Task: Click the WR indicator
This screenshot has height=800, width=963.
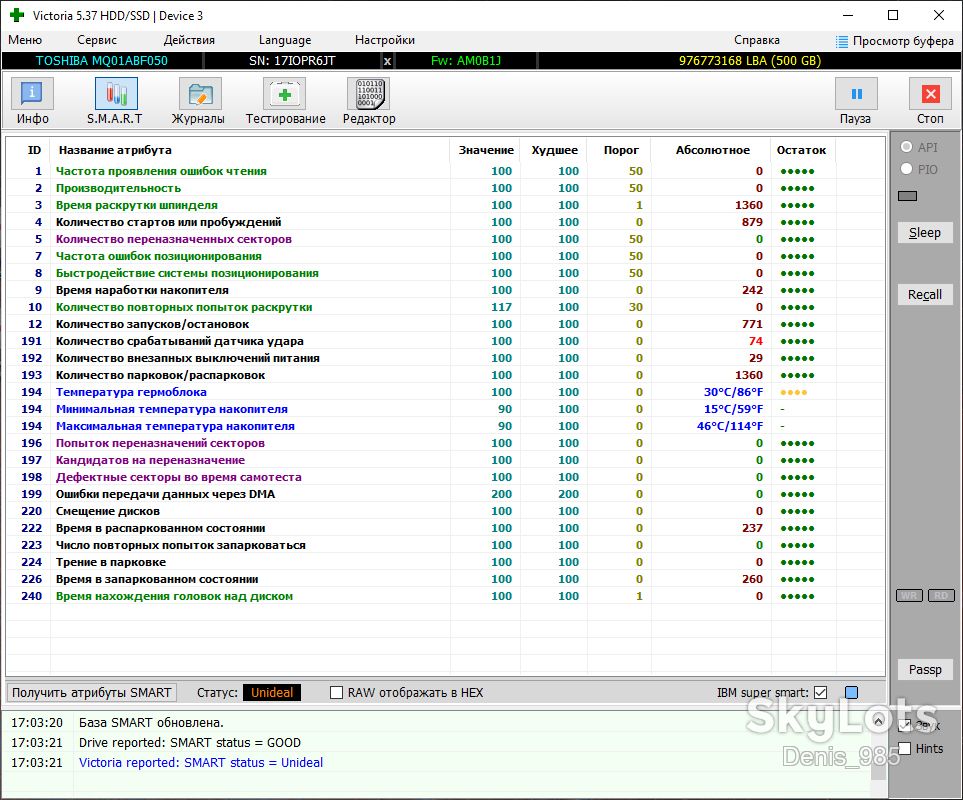Action: pos(910,596)
